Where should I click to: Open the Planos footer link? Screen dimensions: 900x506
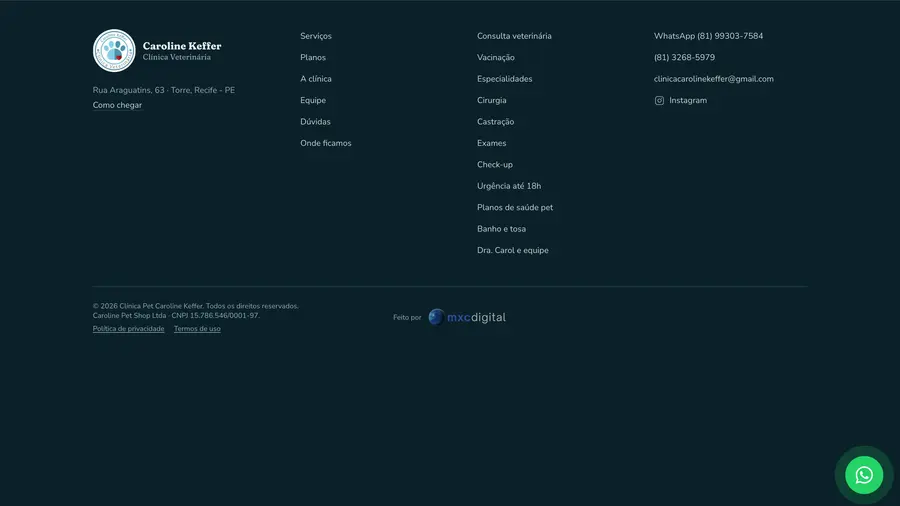tap(313, 57)
